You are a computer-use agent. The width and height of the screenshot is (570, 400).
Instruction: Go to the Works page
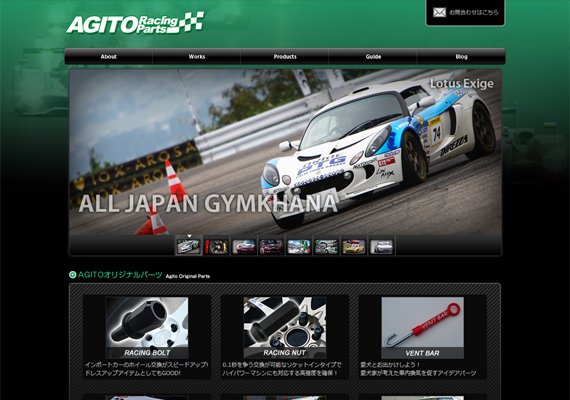197,57
